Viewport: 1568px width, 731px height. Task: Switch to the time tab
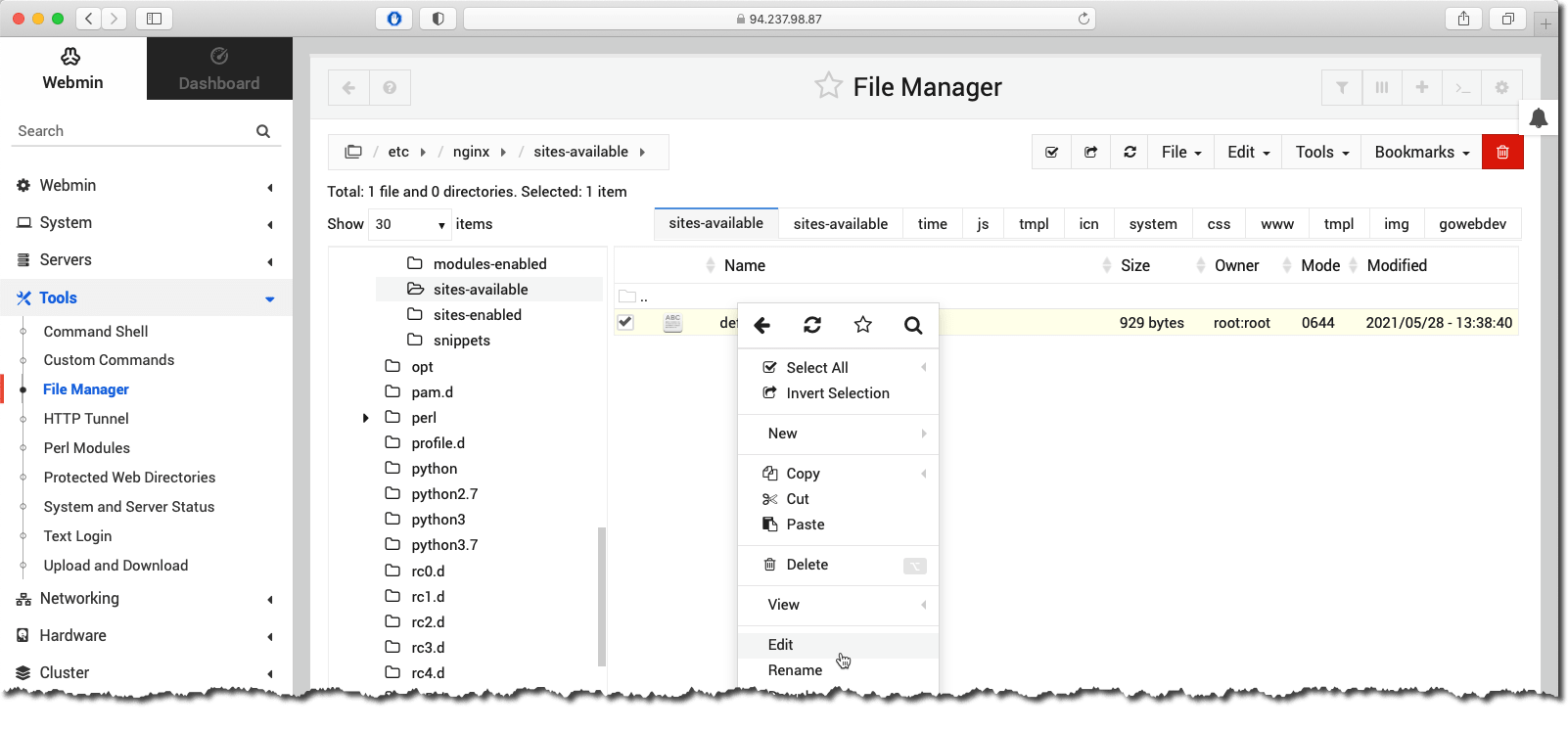(x=933, y=224)
